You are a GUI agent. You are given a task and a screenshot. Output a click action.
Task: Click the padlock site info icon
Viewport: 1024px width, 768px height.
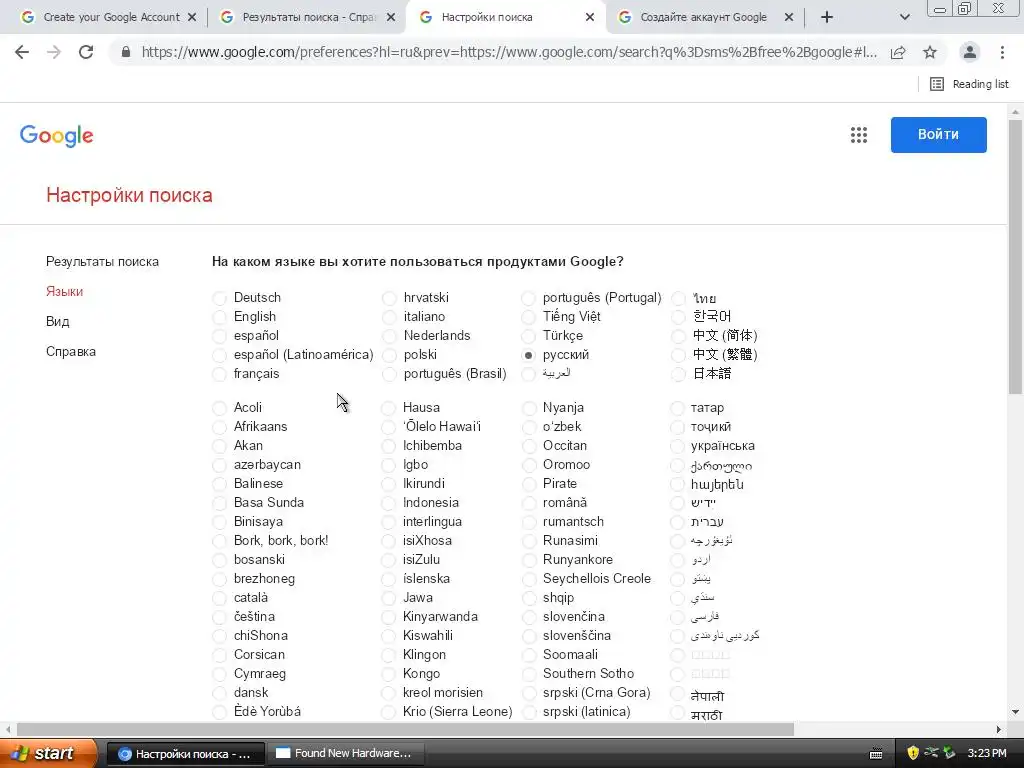pyautogui.click(x=125, y=52)
